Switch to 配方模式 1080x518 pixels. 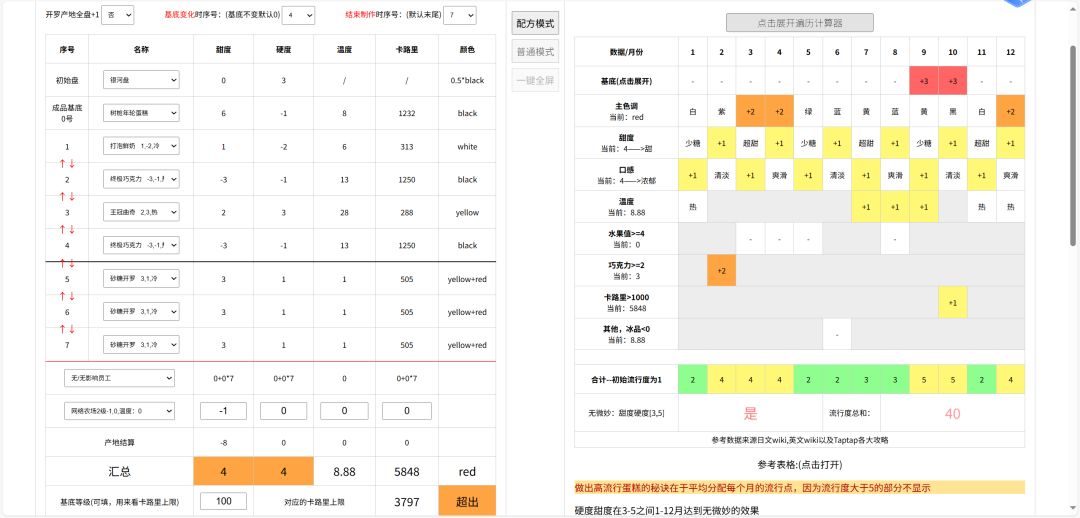535,24
